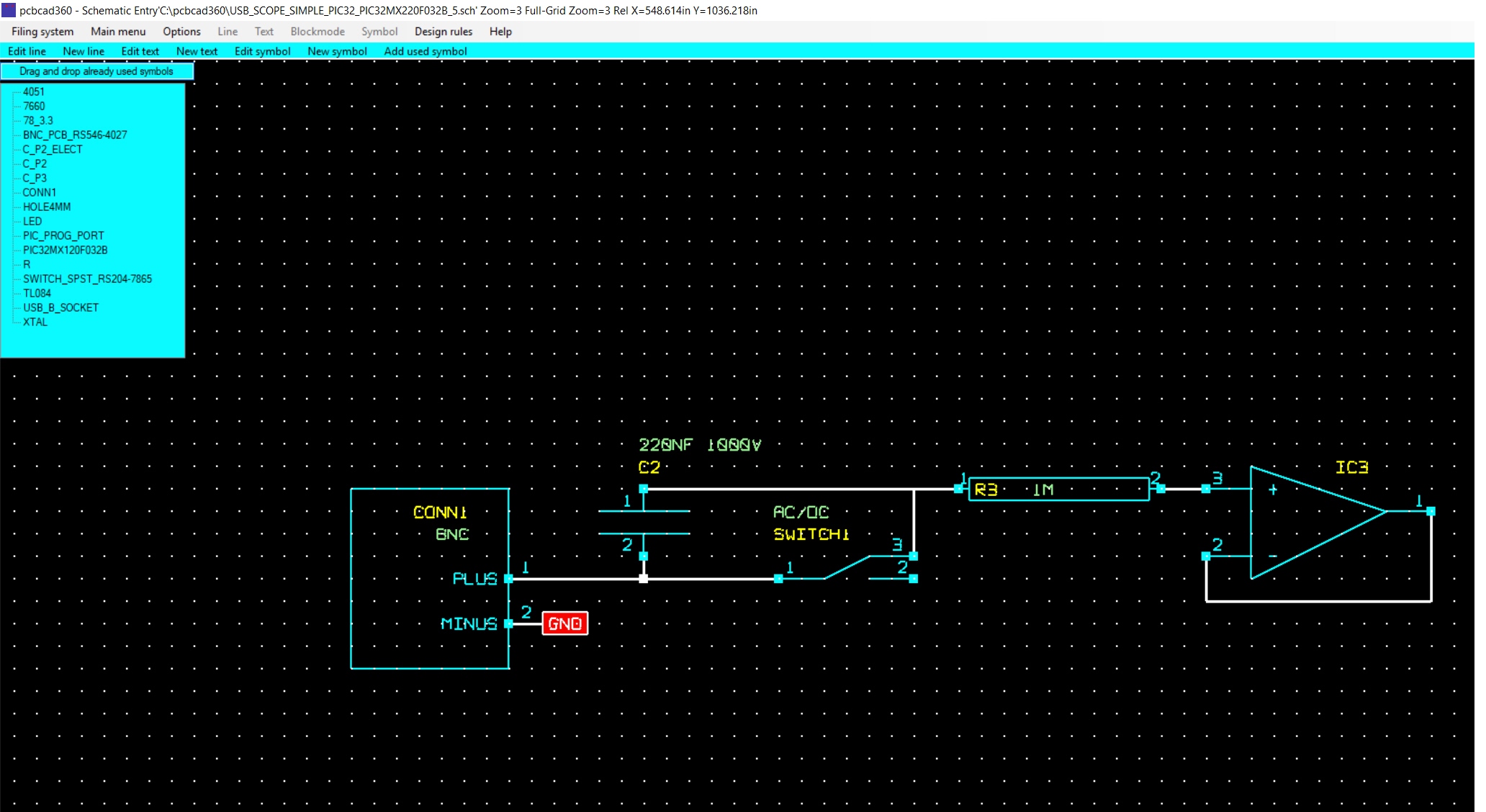Image resolution: width=1486 pixels, height=812 pixels.
Task: Click the MINUS pin label
Action: pos(469,623)
